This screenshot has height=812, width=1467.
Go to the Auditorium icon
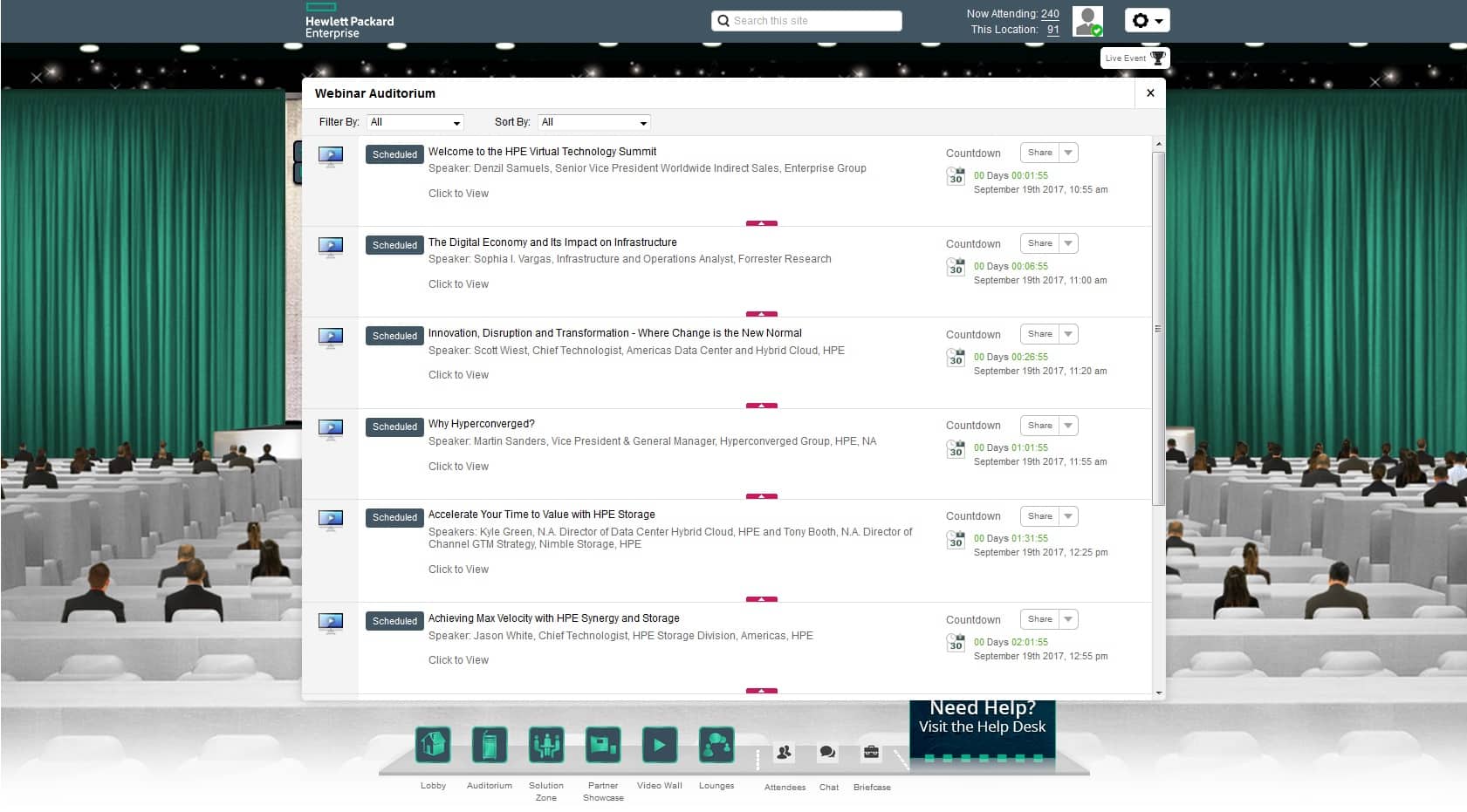(490, 746)
